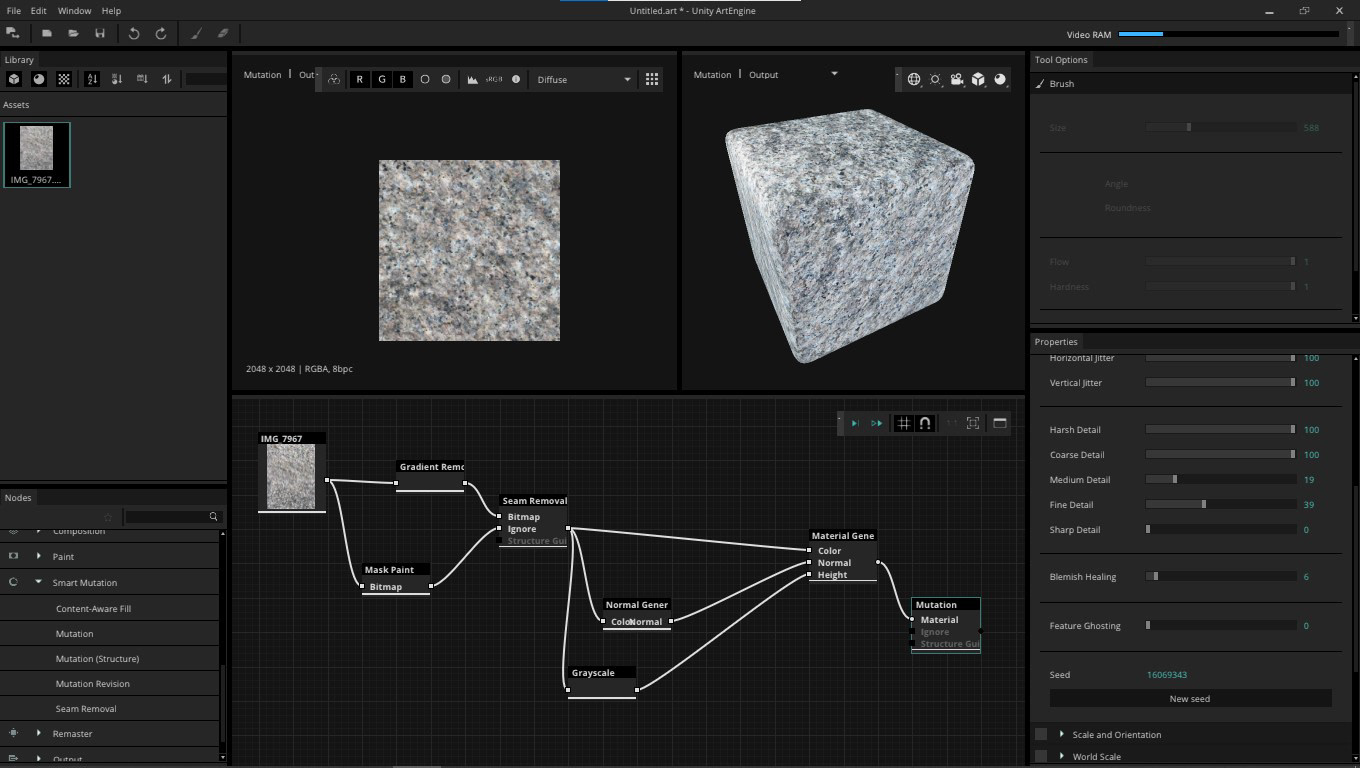1360x768 pixels.
Task: Run the graph with the fast-forward button
Action: point(876,423)
